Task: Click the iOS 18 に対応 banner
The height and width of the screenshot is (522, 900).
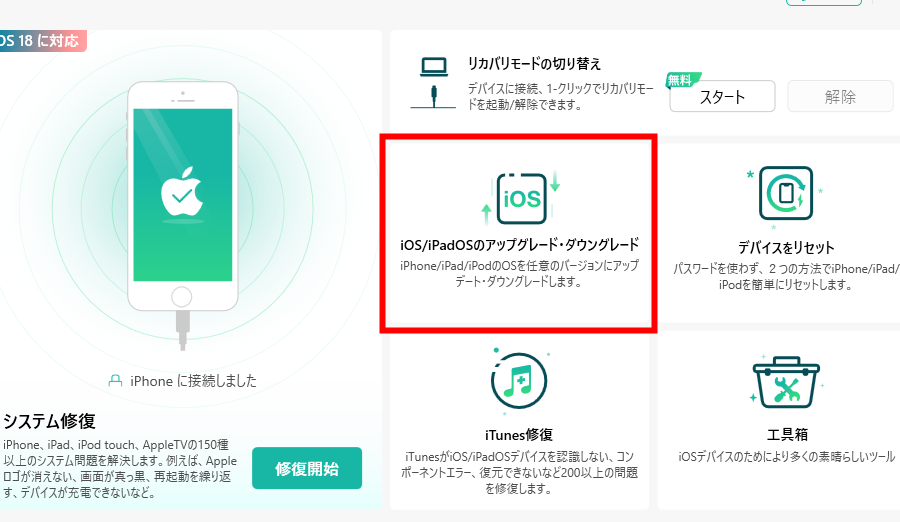Action: (x=40, y=40)
